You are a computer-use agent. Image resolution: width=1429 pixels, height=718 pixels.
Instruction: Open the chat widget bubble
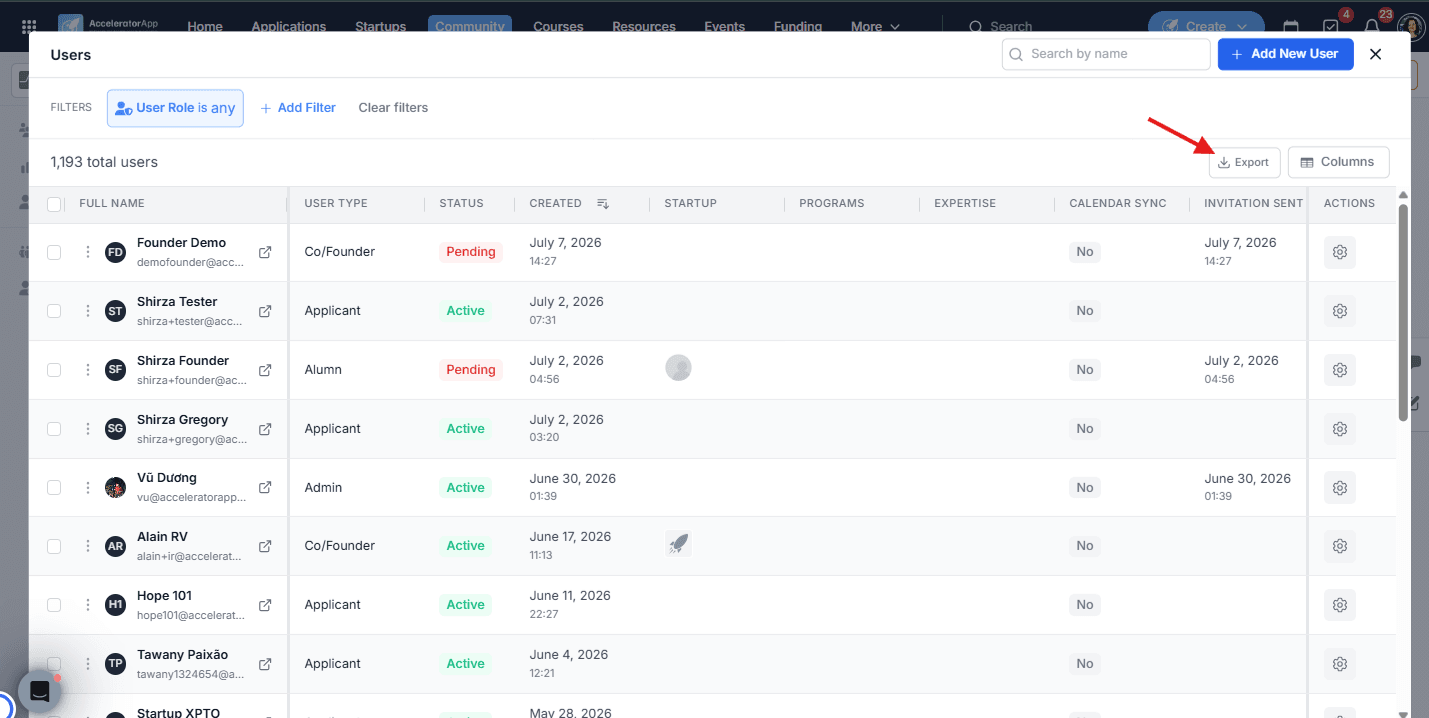click(x=40, y=691)
